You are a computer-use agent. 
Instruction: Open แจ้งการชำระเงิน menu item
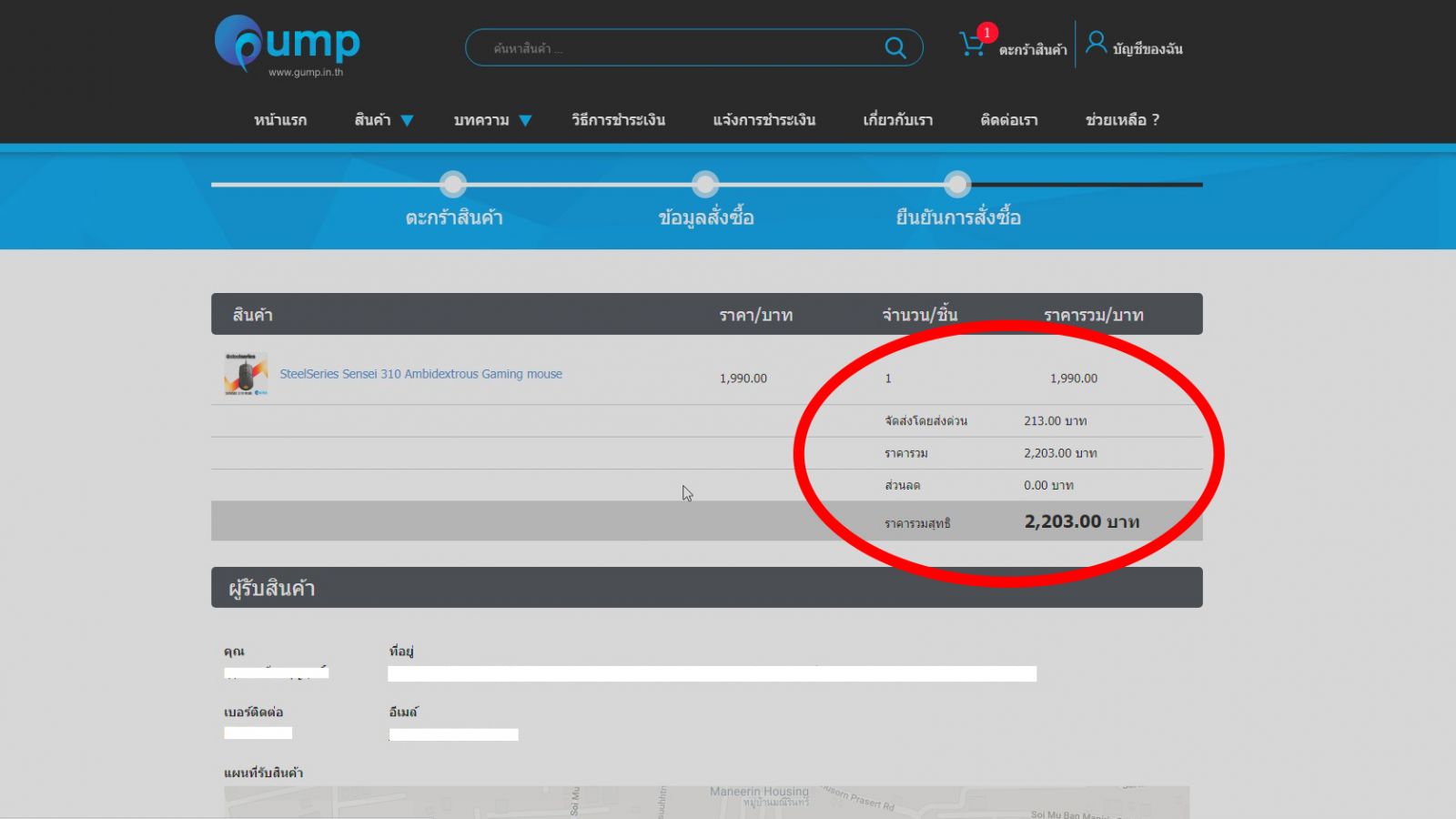[764, 120]
